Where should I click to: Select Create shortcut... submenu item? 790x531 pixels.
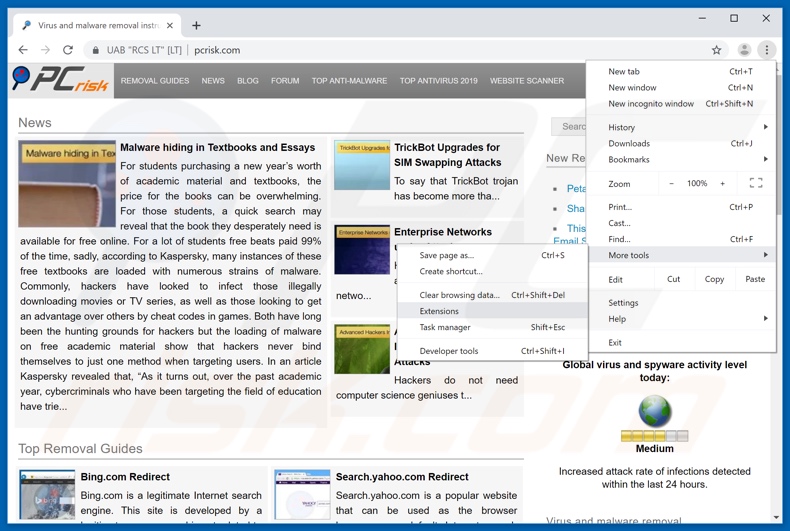point(492,272)
